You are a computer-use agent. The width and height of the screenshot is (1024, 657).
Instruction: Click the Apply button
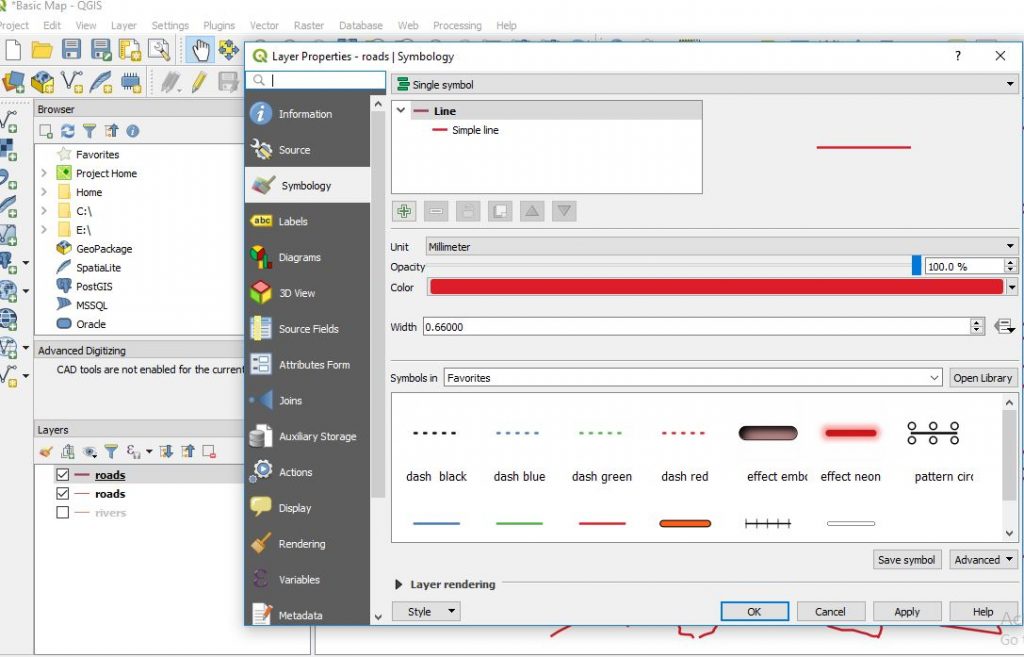point(906,612)
